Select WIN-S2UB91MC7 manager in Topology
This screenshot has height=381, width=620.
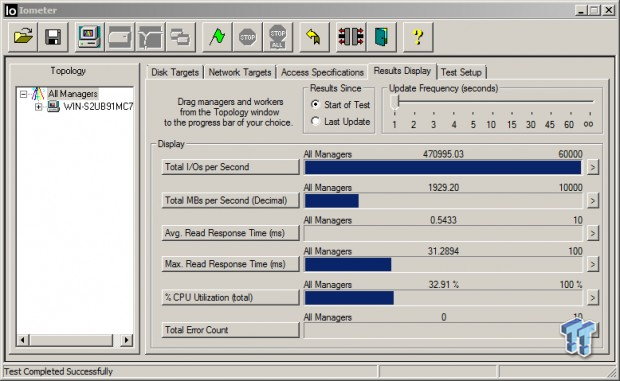pyautogui.click(x=98, y=107)
